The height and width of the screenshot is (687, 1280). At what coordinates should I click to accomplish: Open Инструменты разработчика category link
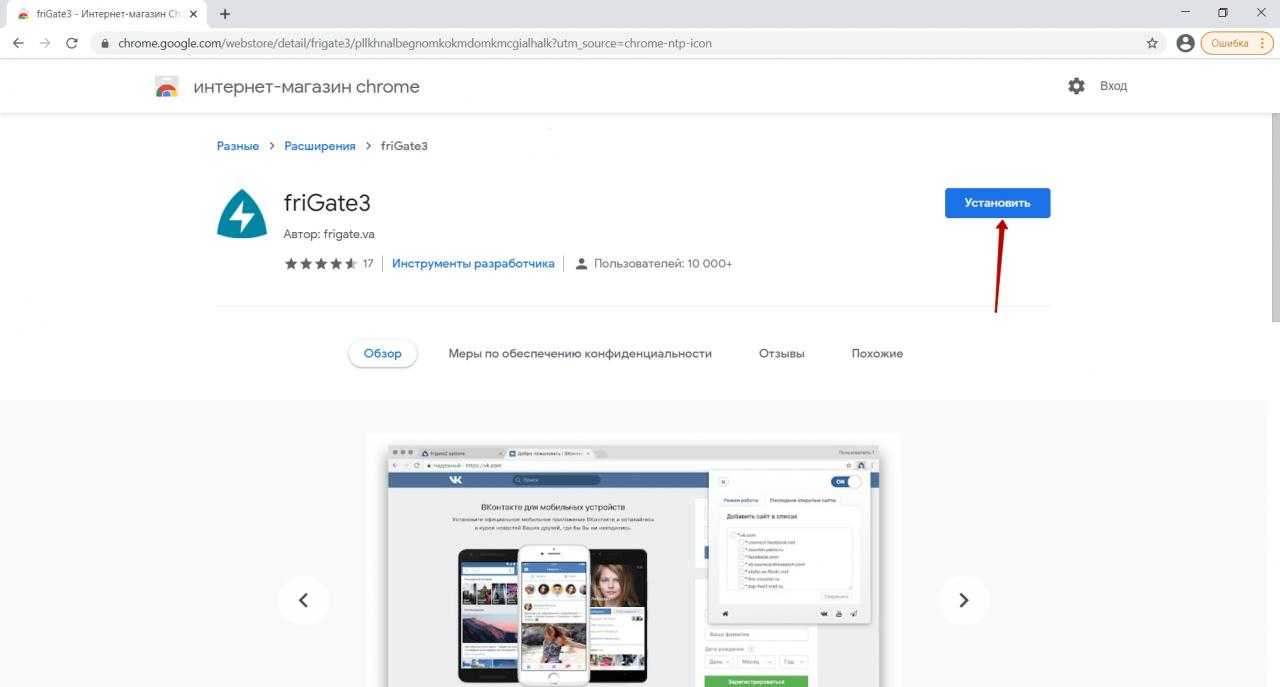[473, 264]
